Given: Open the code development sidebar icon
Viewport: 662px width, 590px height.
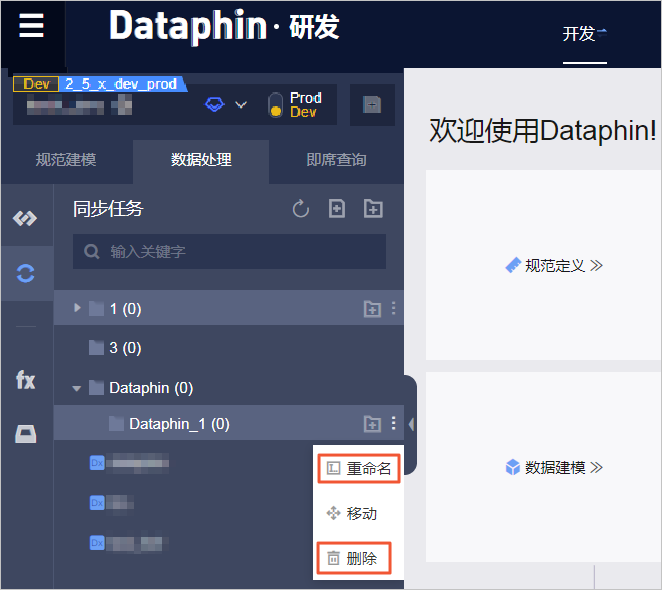Looking at the screenshot, I should [x=25, y=218].
